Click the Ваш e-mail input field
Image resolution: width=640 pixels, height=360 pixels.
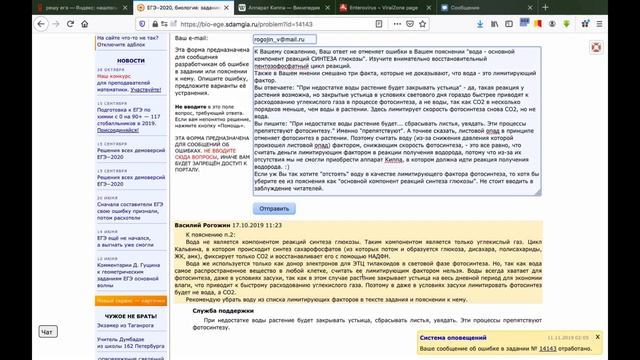pyautogui.click(x=284, y=39)
